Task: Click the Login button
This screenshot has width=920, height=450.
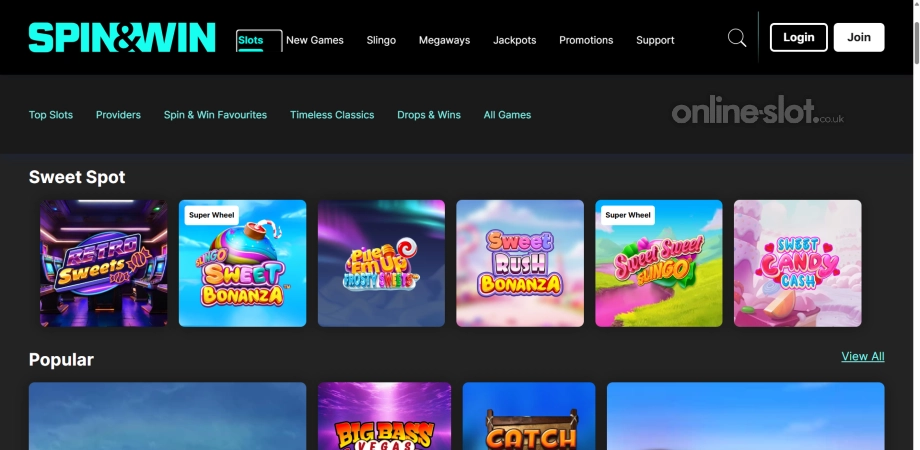Action: pyautogui.click(x=799, y=38)
